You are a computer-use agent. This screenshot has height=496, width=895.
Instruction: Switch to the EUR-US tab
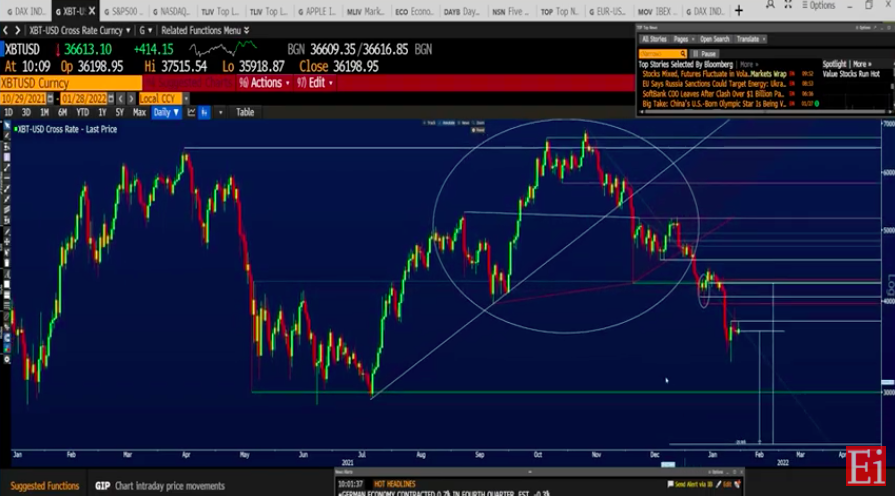coord(608,11)
